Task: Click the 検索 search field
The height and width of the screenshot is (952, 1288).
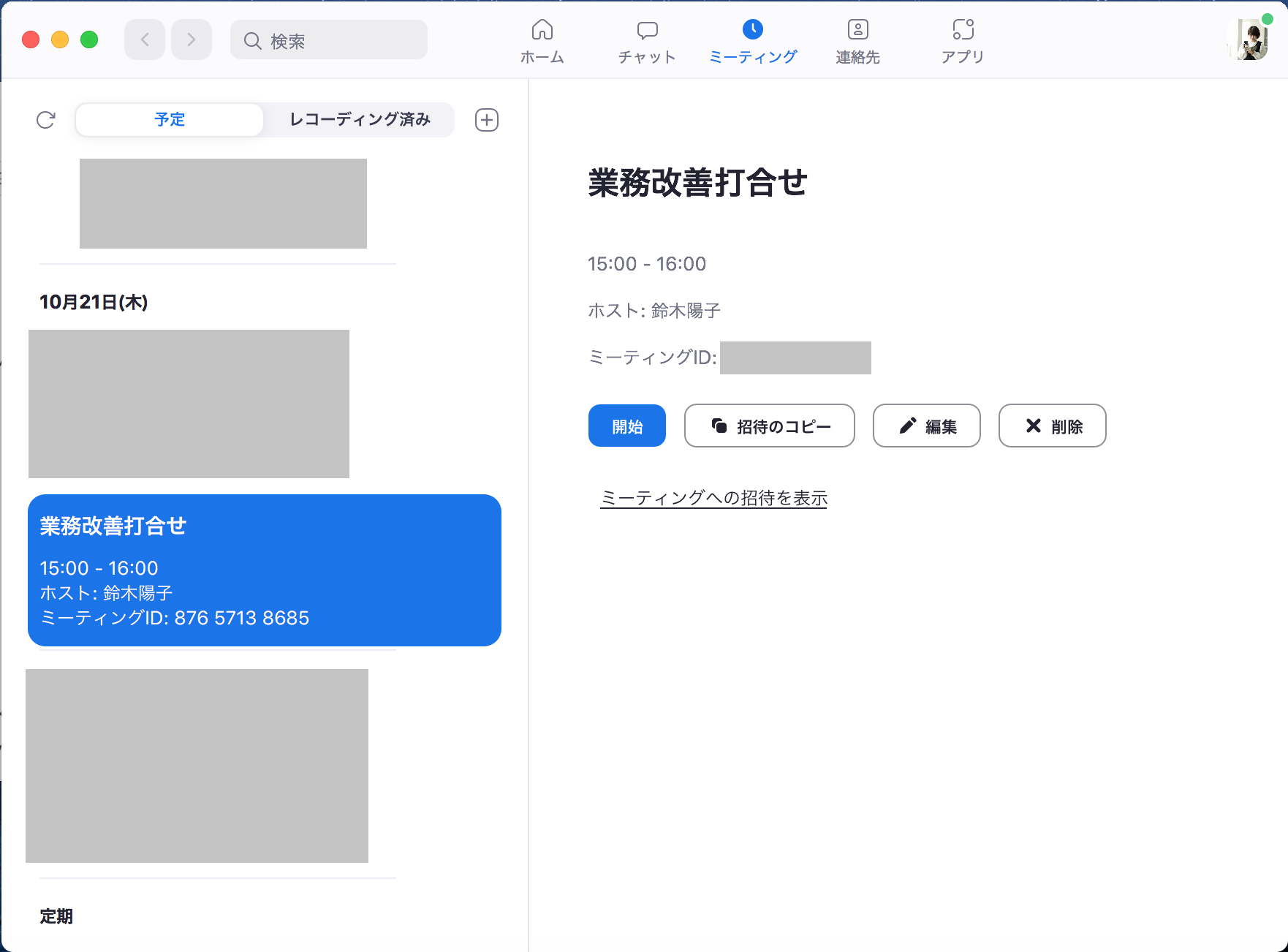Action: point(329,39)
